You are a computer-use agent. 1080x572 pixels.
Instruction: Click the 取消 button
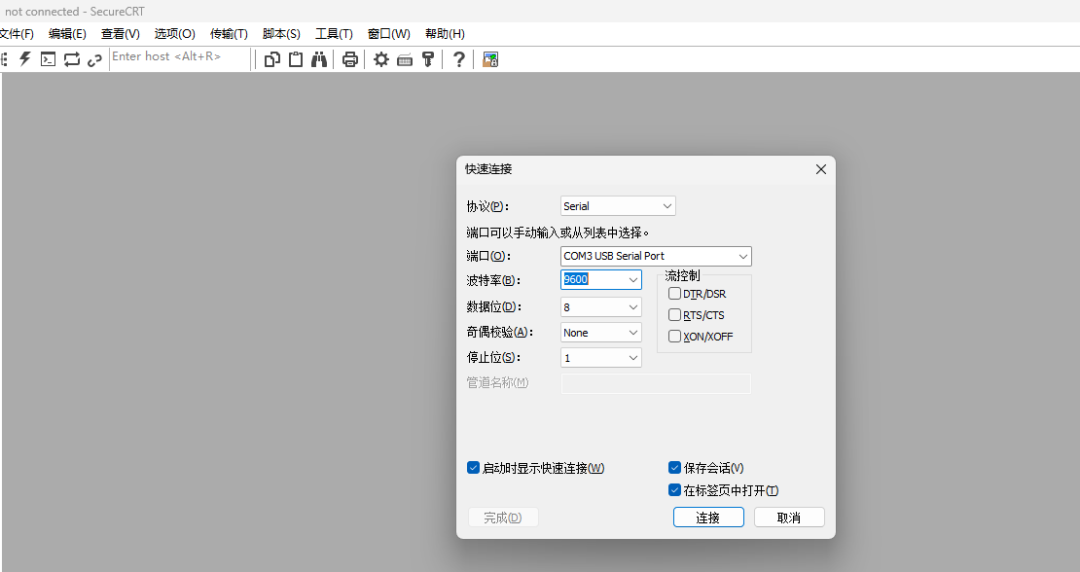tap(789, 518)
